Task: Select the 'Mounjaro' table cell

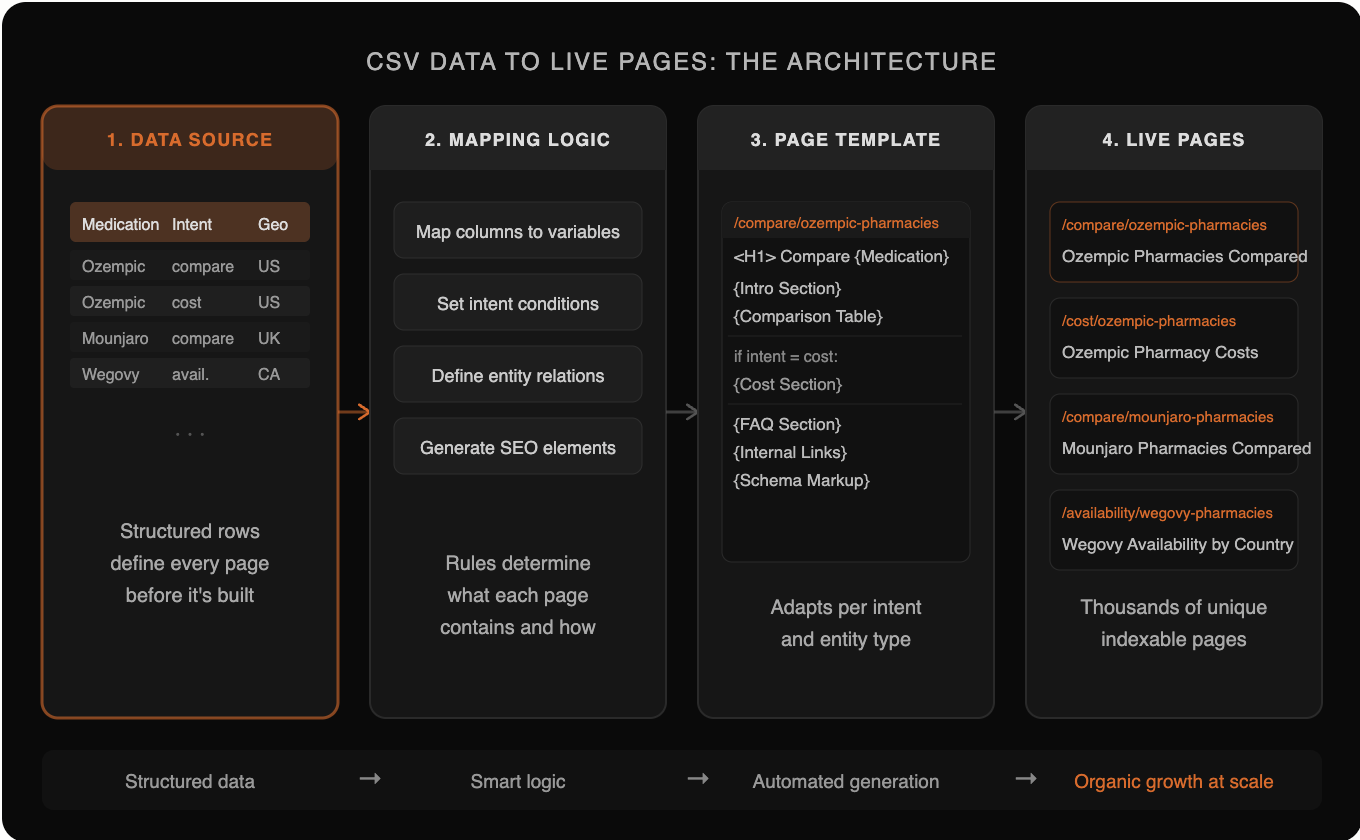Action: (x=115, y=338)
